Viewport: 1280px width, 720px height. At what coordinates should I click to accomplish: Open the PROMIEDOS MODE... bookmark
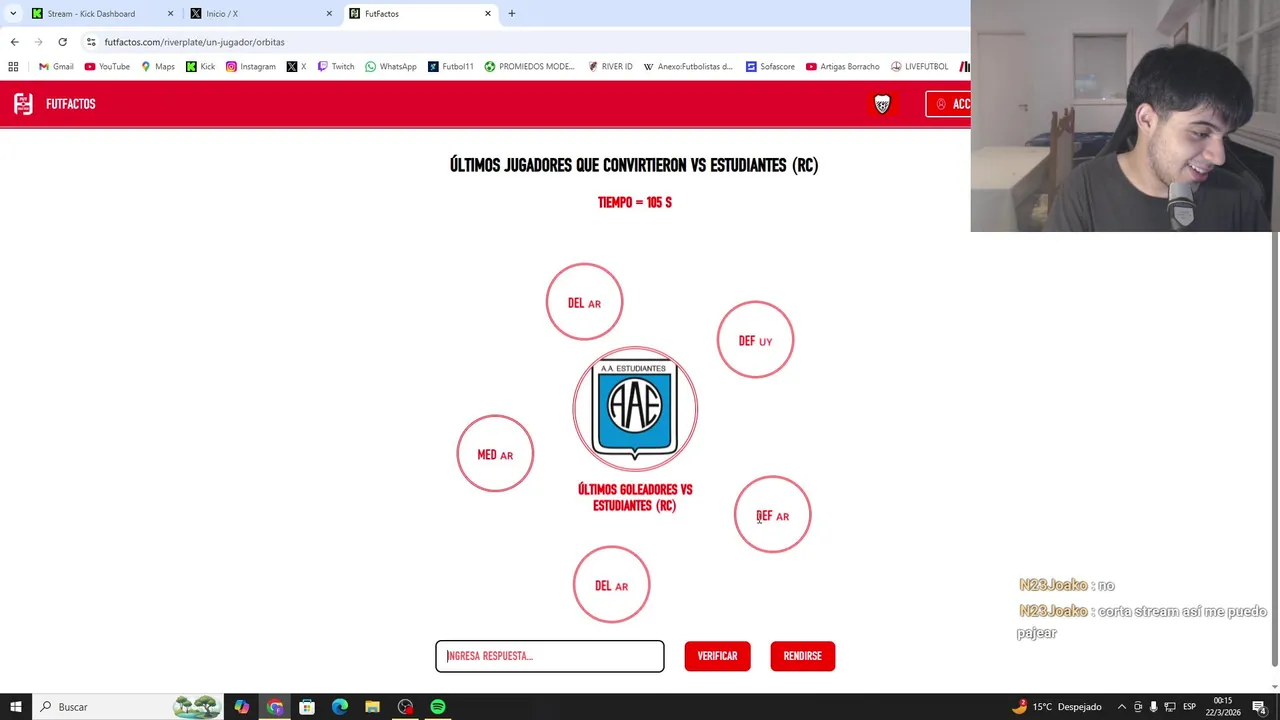pyautogui.click(x=530, y=67)
